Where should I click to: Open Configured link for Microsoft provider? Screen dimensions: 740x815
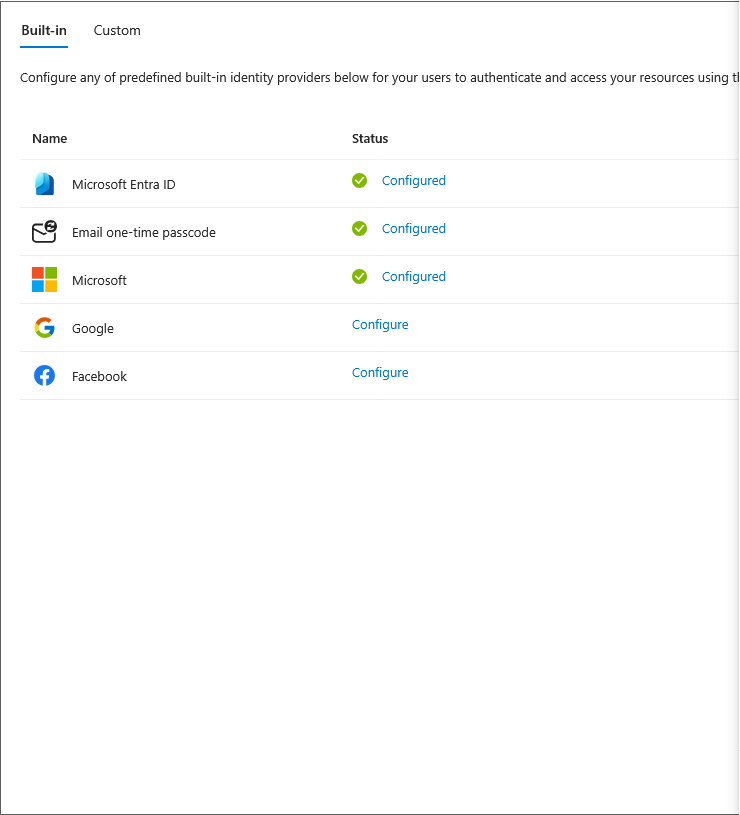click(x=414, y=277)
